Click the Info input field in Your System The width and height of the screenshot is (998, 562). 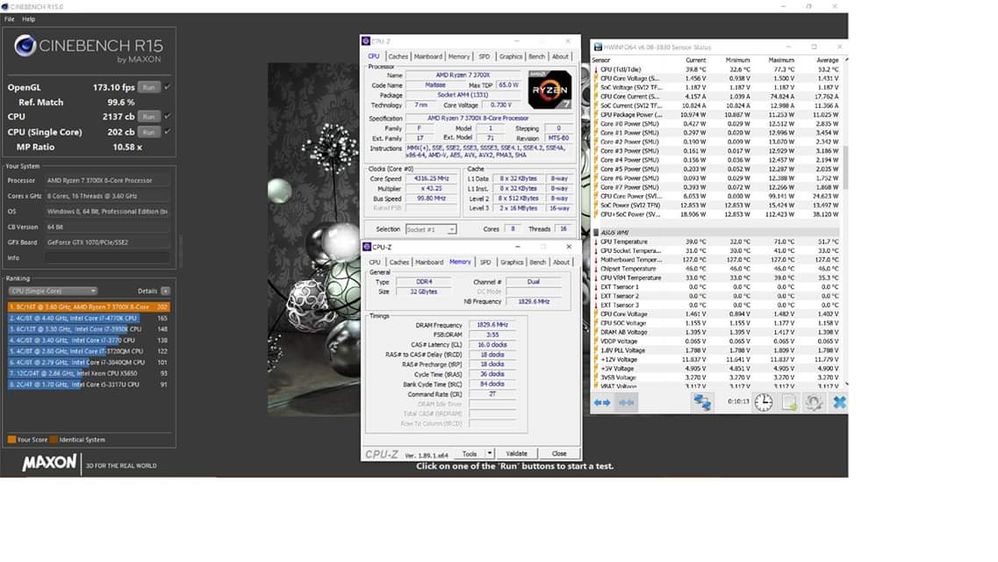(x=107, y=258)
